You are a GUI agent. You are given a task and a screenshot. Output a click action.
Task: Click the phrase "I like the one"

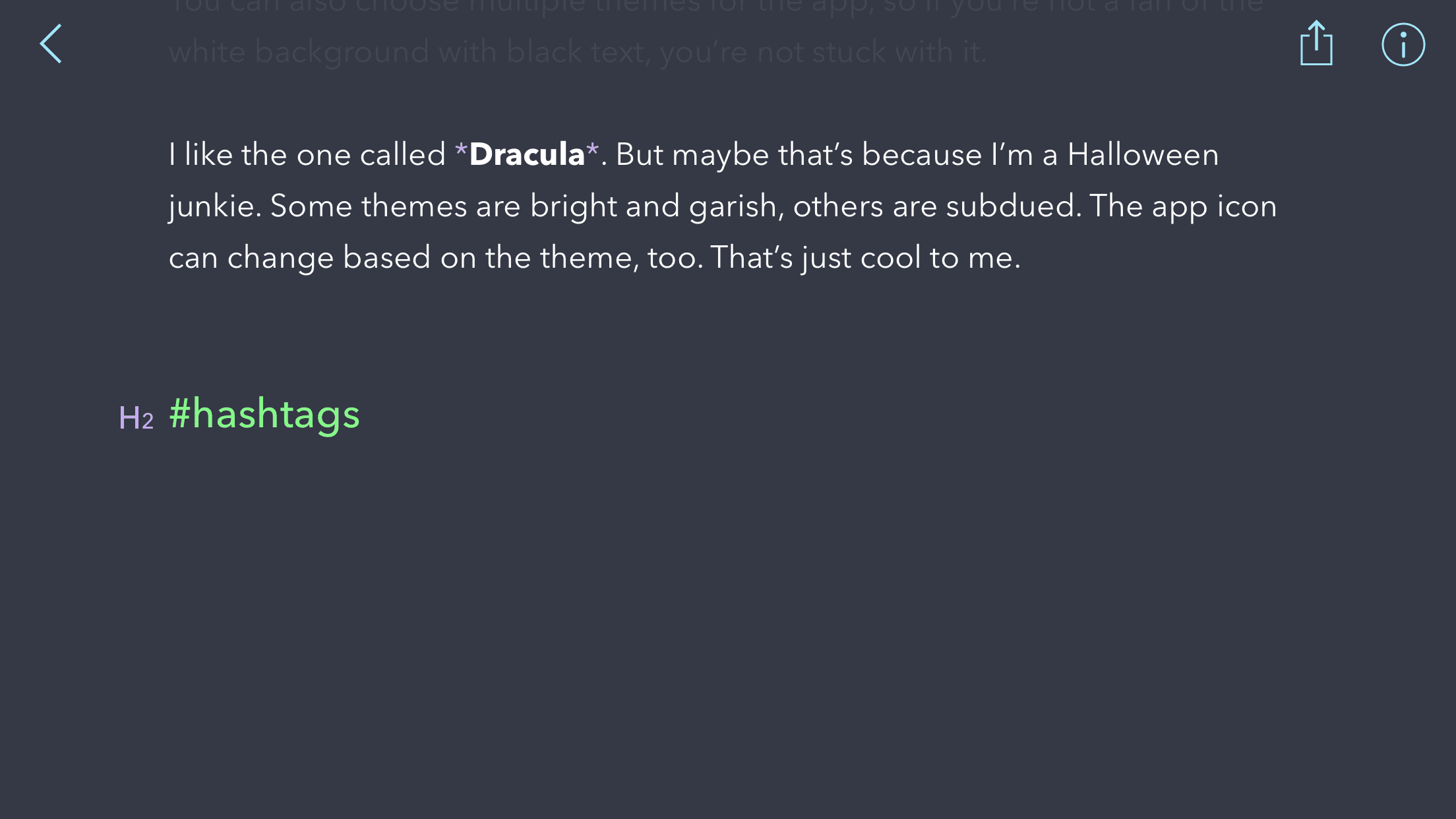(260, 155)
